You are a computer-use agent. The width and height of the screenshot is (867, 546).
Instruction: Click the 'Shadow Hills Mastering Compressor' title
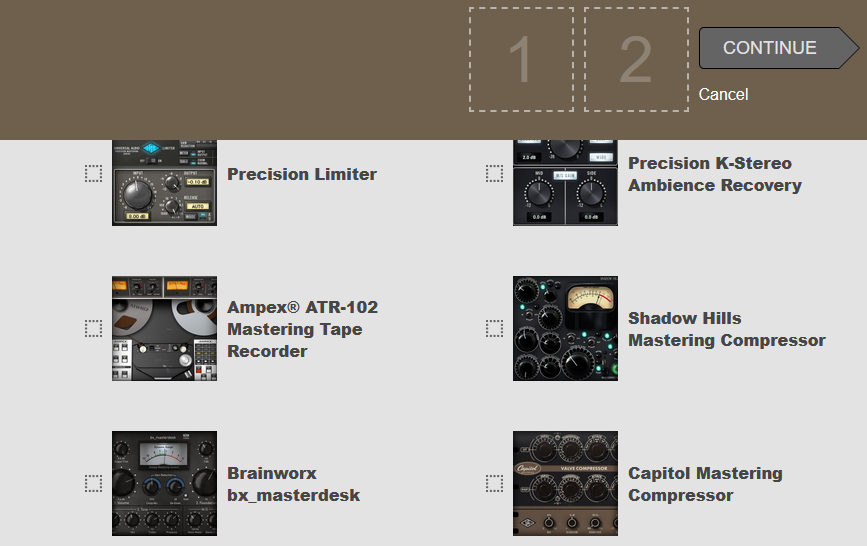[x=727, y=329]
